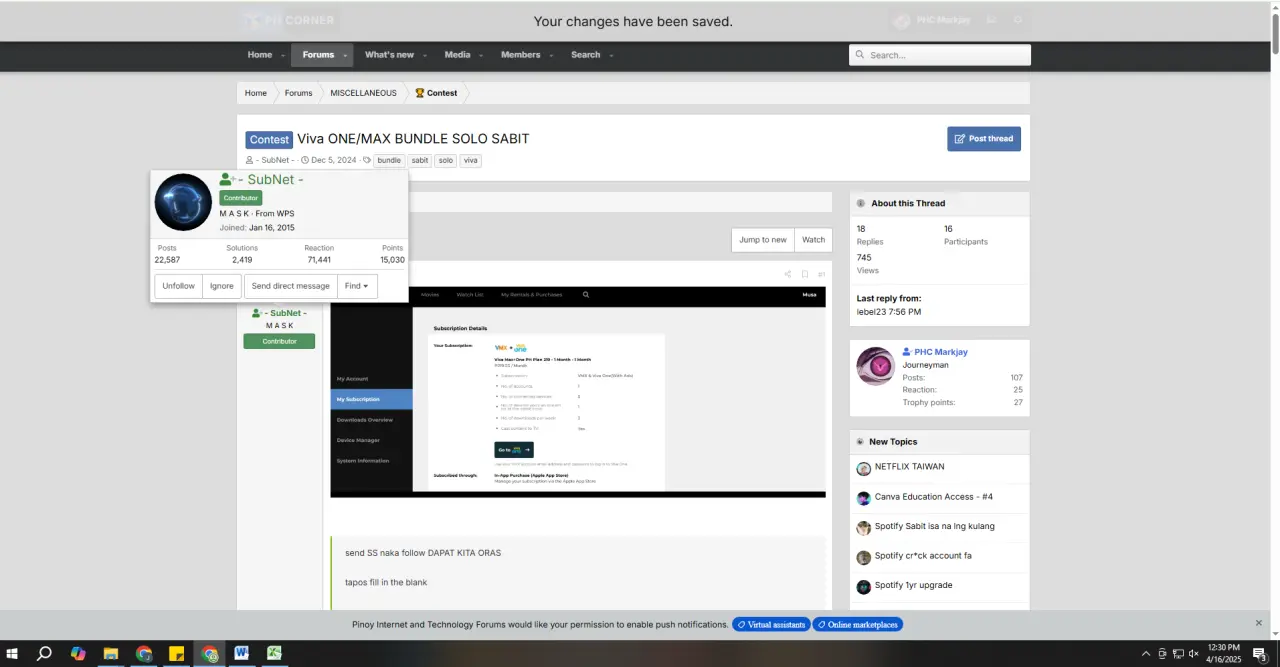Expand the Media nav dropdown arrow
Image resolution: width=1280 pixels, height=667 pixels.
pos(481,55)
